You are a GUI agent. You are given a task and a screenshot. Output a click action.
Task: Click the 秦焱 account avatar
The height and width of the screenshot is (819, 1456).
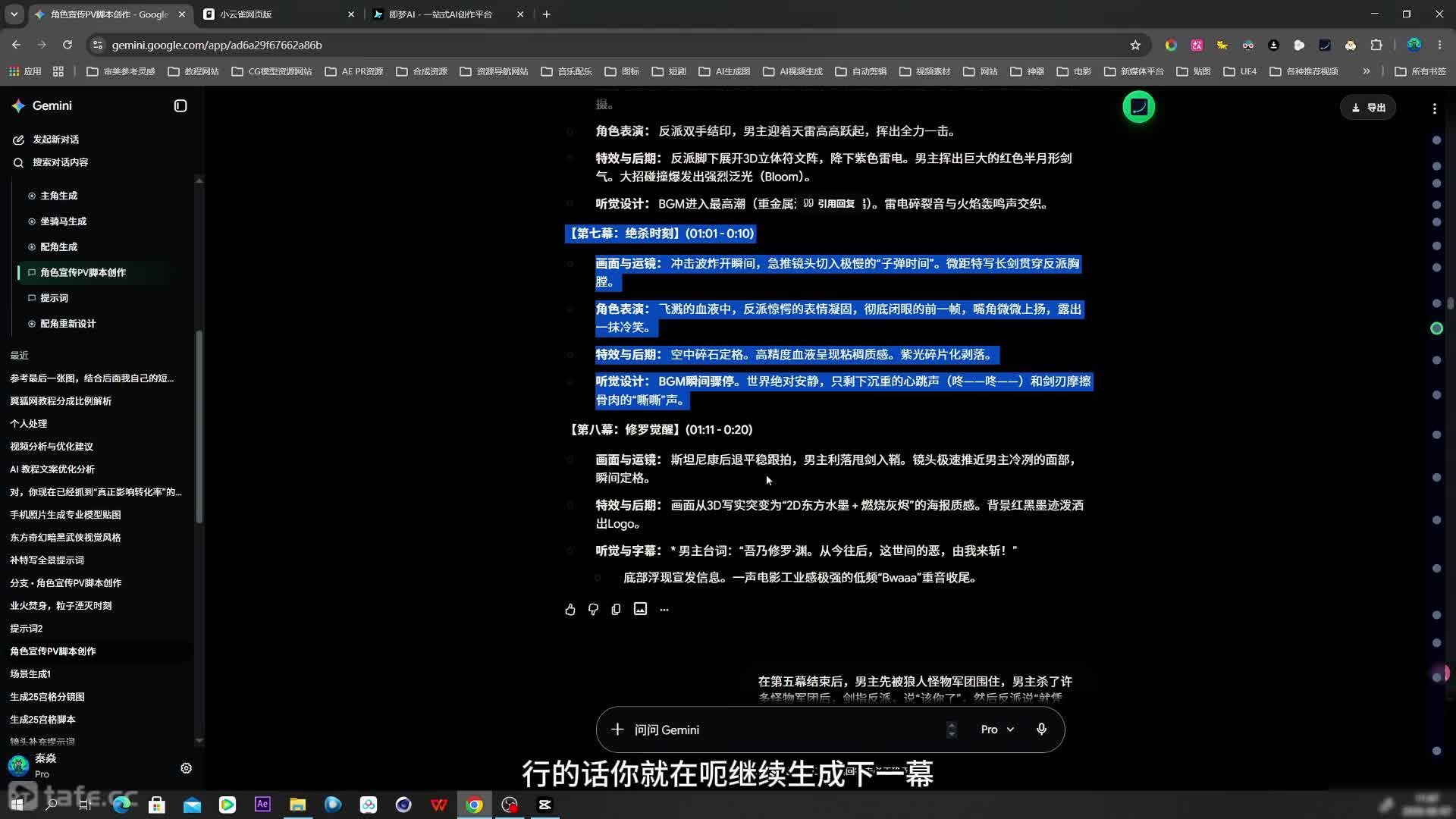click(x=18, y=766)
